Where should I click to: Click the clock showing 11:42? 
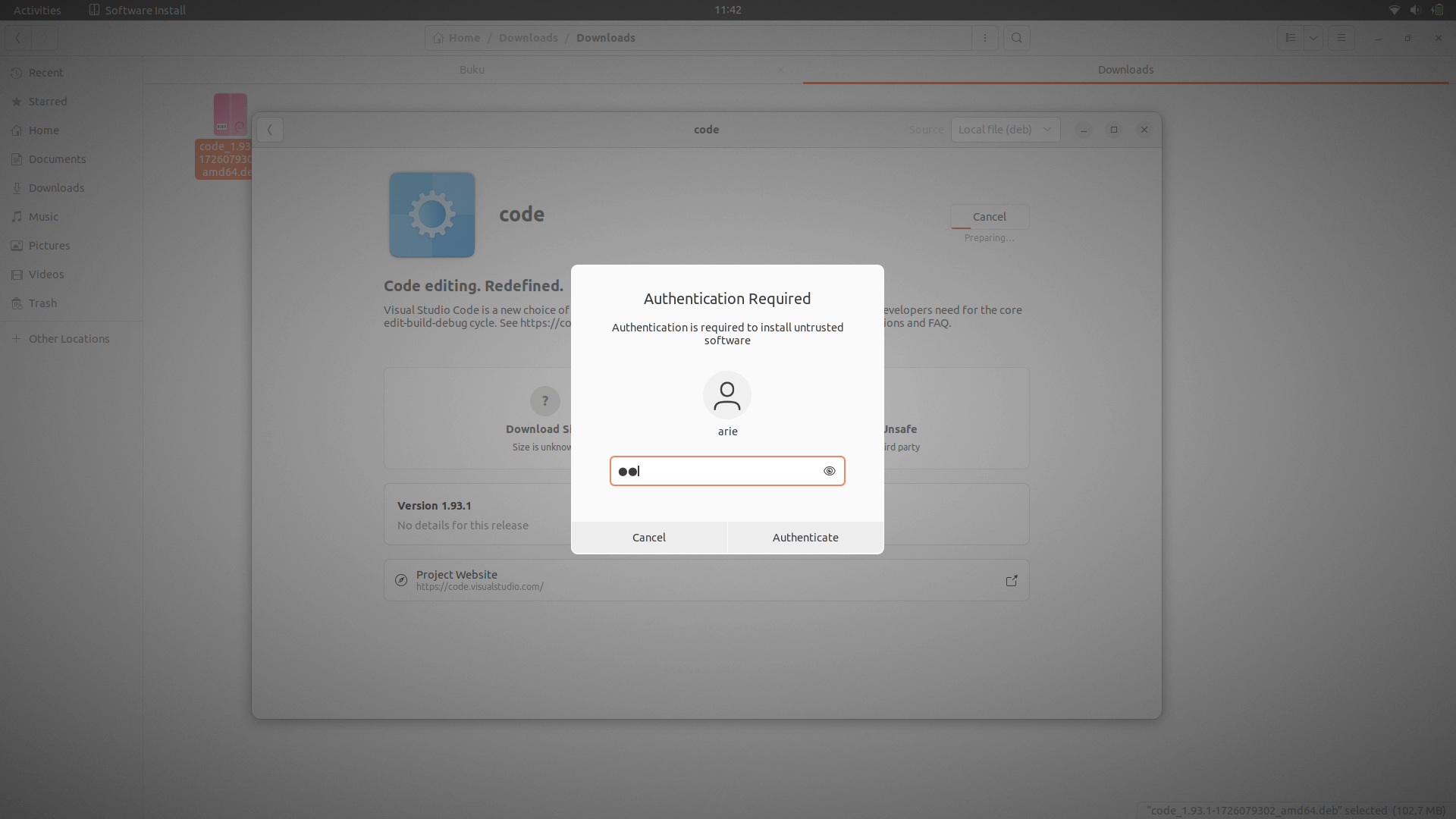(x=728, y=10)
